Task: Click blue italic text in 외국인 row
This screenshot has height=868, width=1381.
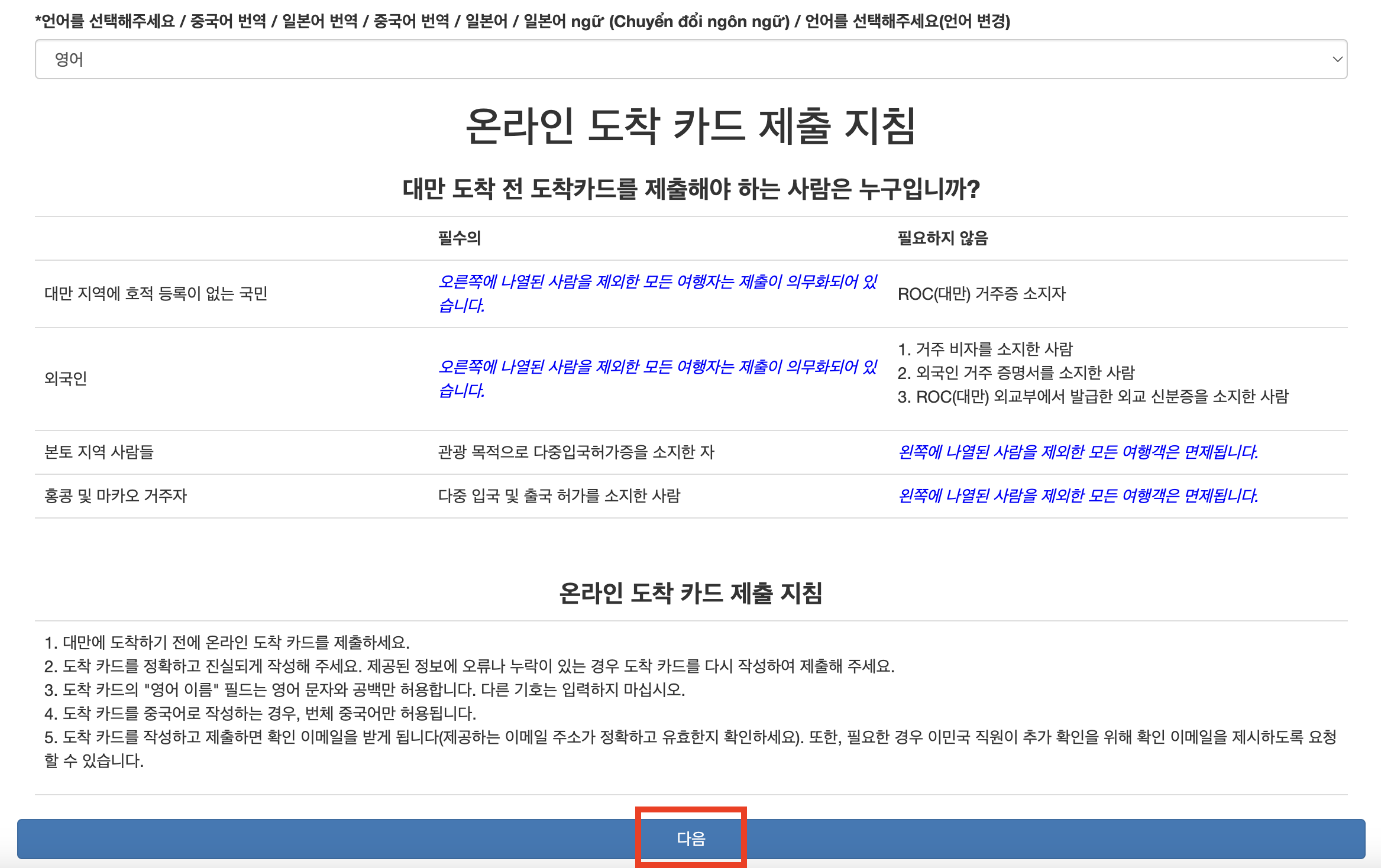Action: click(656, 378)
